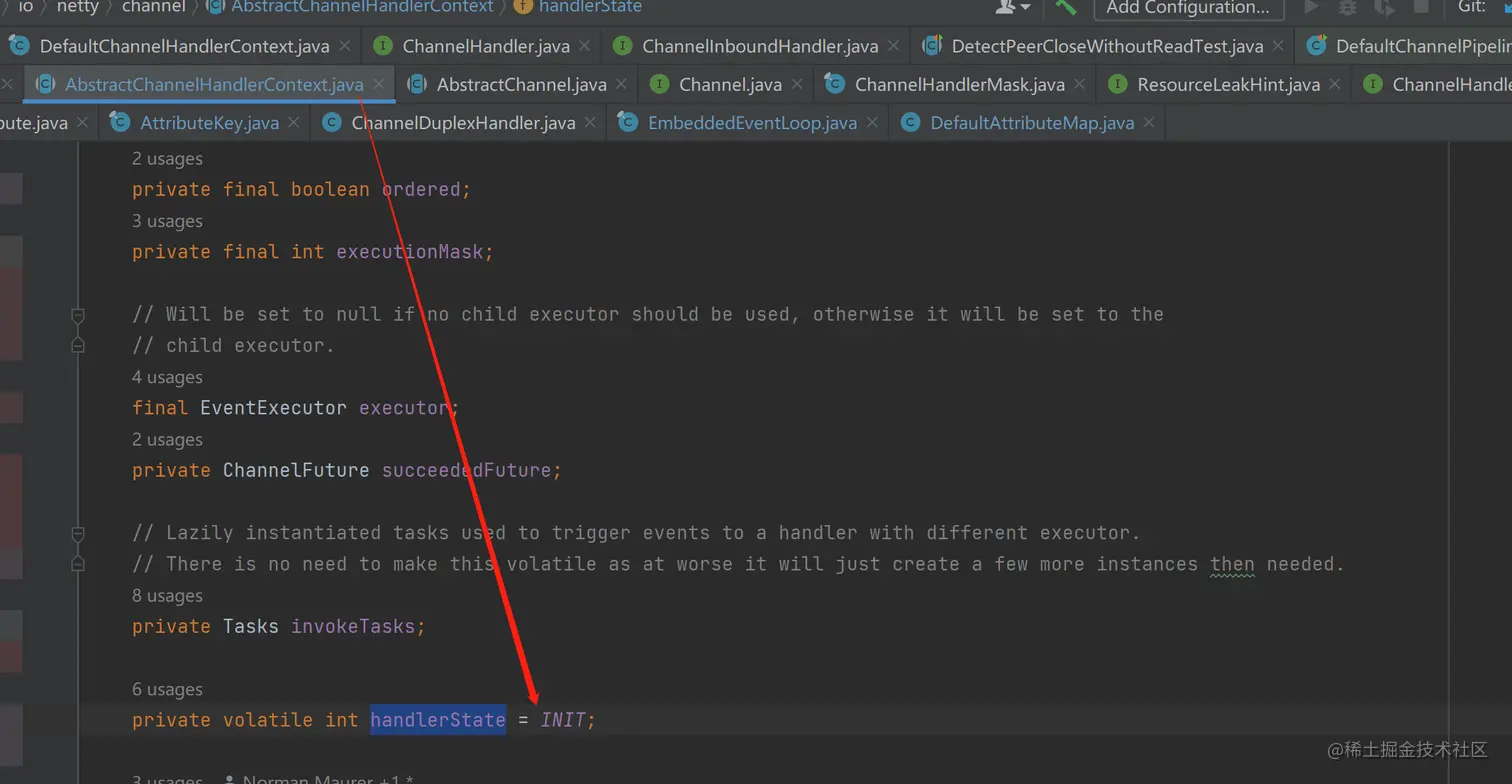Click the underlined word "then" in the comment

[1232, 564]
